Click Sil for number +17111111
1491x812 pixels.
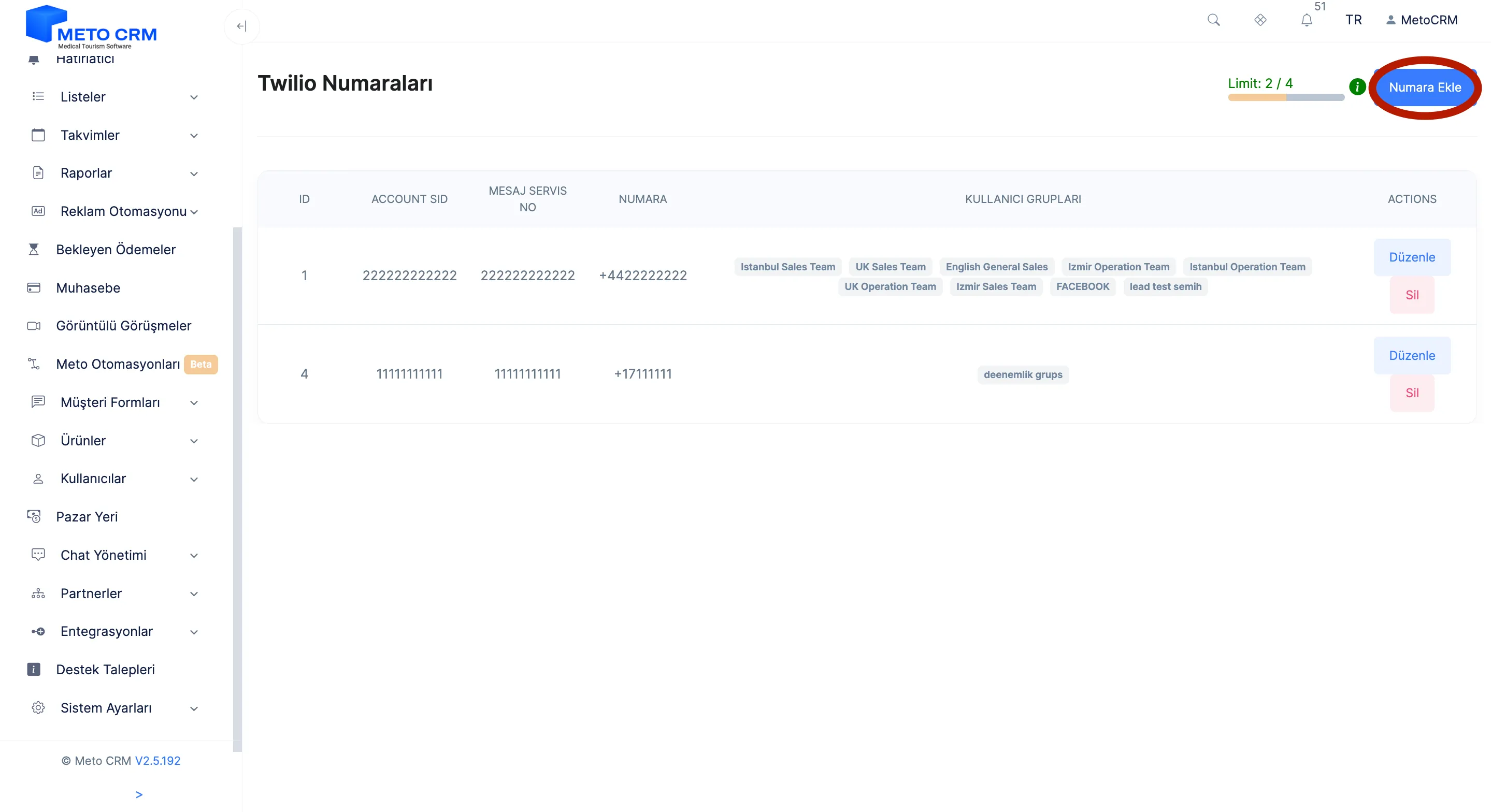pyautogui.click(x=1412, y=393)
